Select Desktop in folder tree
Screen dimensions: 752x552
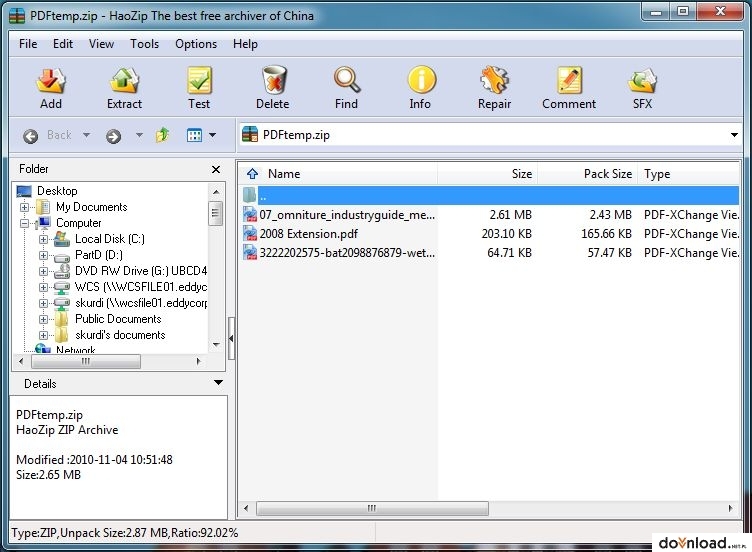tap(57, 191)
